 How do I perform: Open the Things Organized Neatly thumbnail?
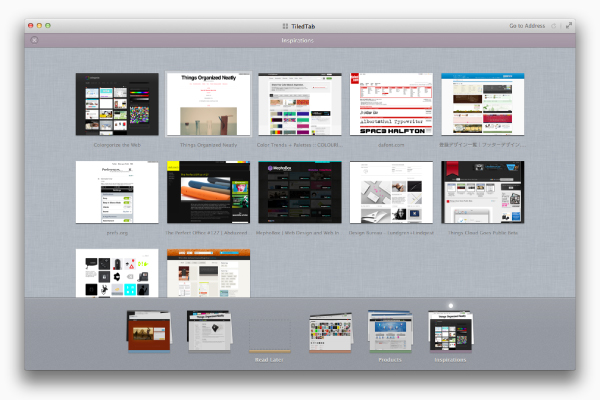[x=209, y=104]
